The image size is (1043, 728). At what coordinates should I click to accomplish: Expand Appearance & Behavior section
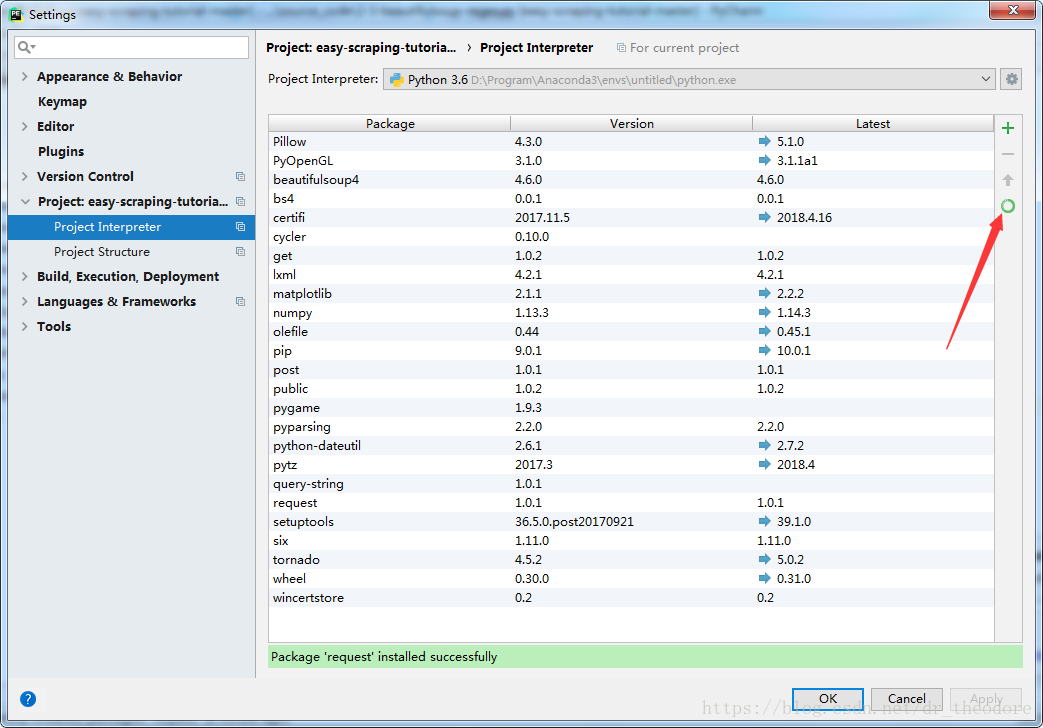(25, 77)
